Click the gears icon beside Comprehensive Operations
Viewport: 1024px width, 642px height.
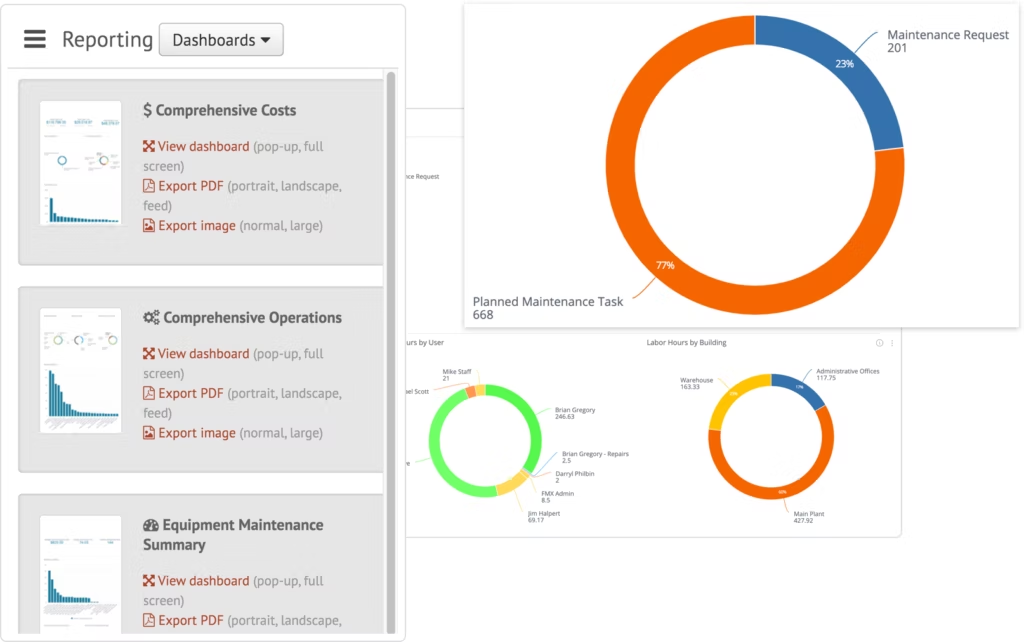(x=151, y=317)
